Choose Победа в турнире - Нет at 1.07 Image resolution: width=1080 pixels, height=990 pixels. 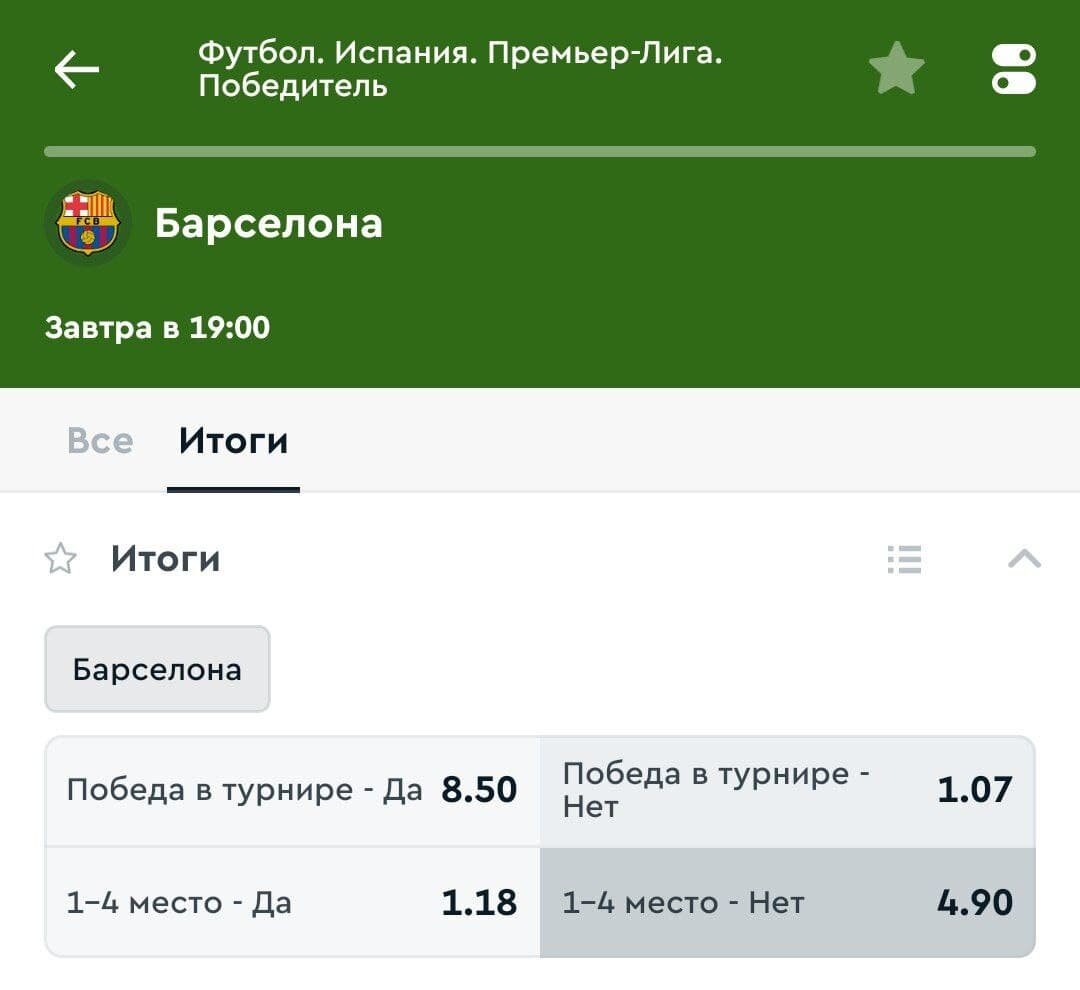point(787,790)
